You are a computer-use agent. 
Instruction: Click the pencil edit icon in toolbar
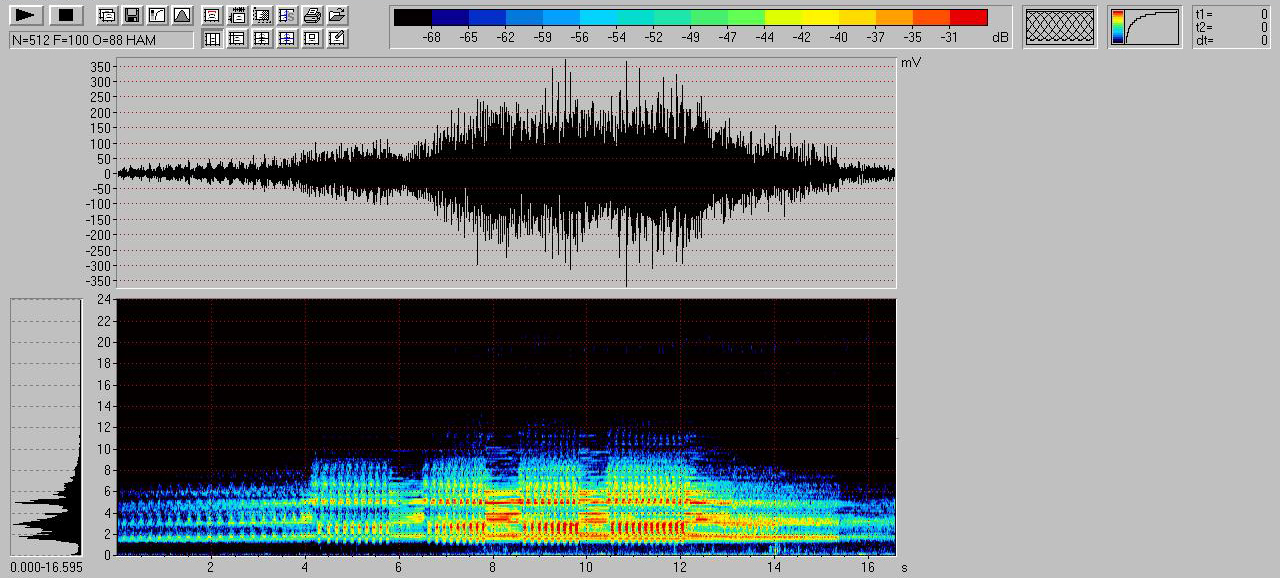[x=338, y=39]
